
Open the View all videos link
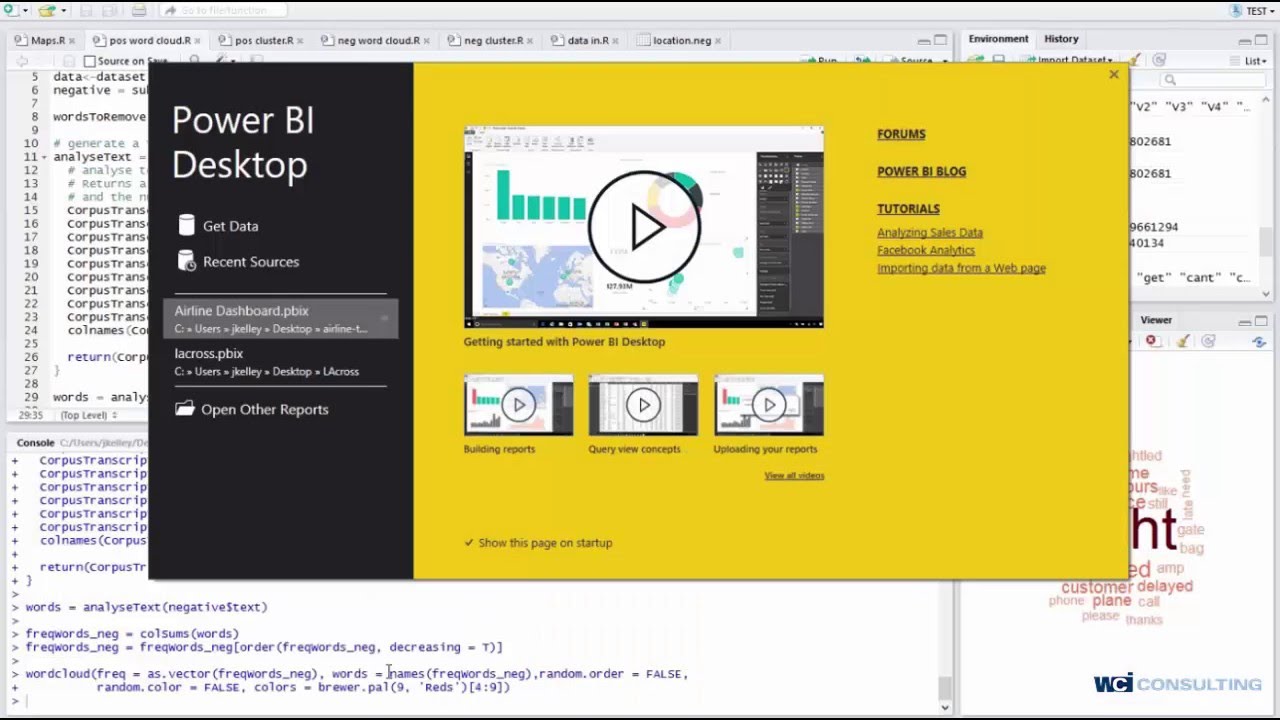pyautogui.click(x=794, y=475)
